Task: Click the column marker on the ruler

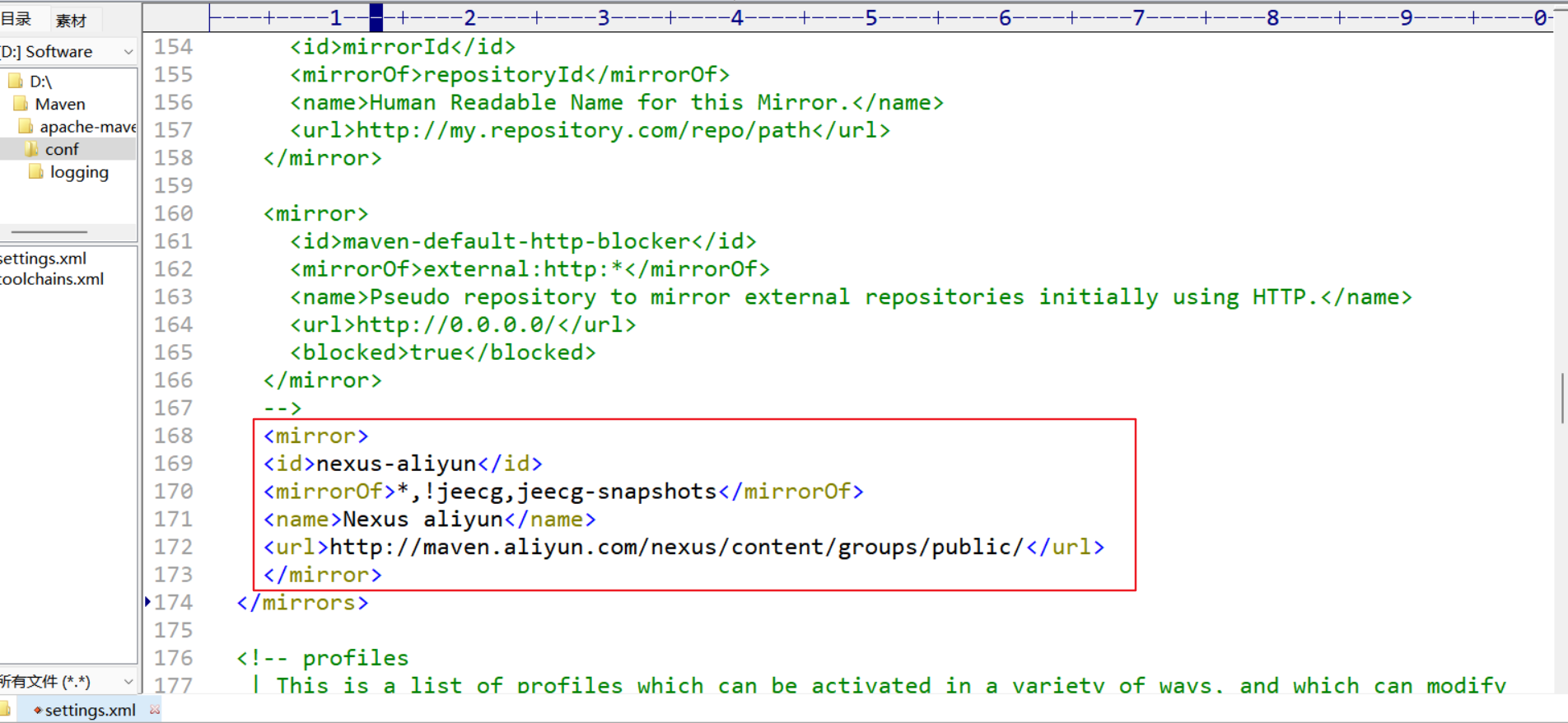Action: pyautogui.click(x=376, y=17)
